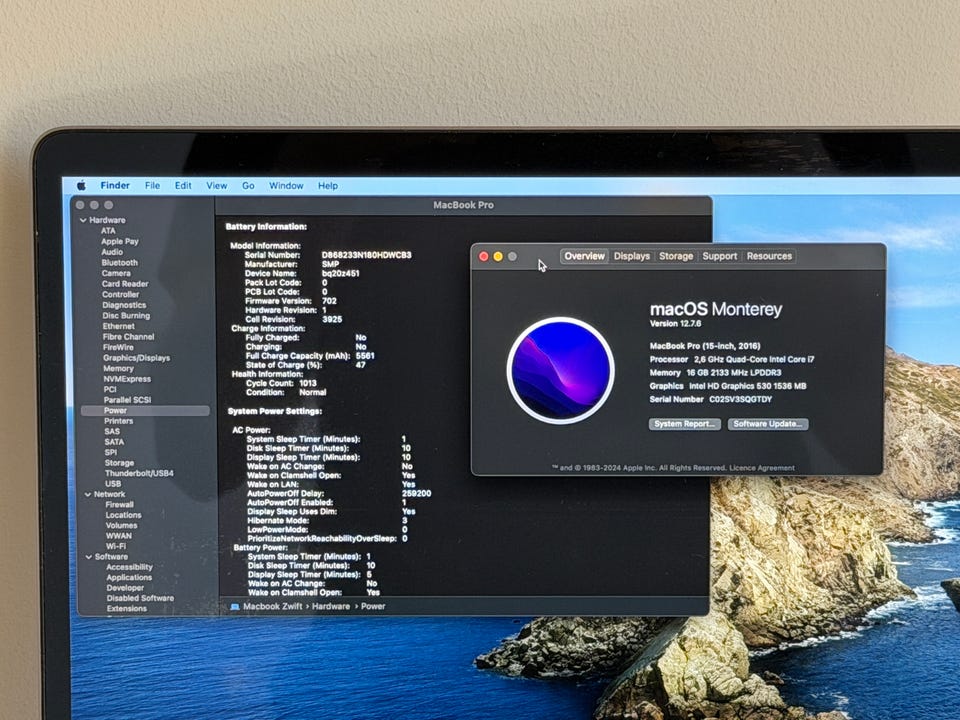The height and width of the screenshot is (720, 960).
Task: Collapse the Network section in sidebar
Action: (x=88, y=495)
